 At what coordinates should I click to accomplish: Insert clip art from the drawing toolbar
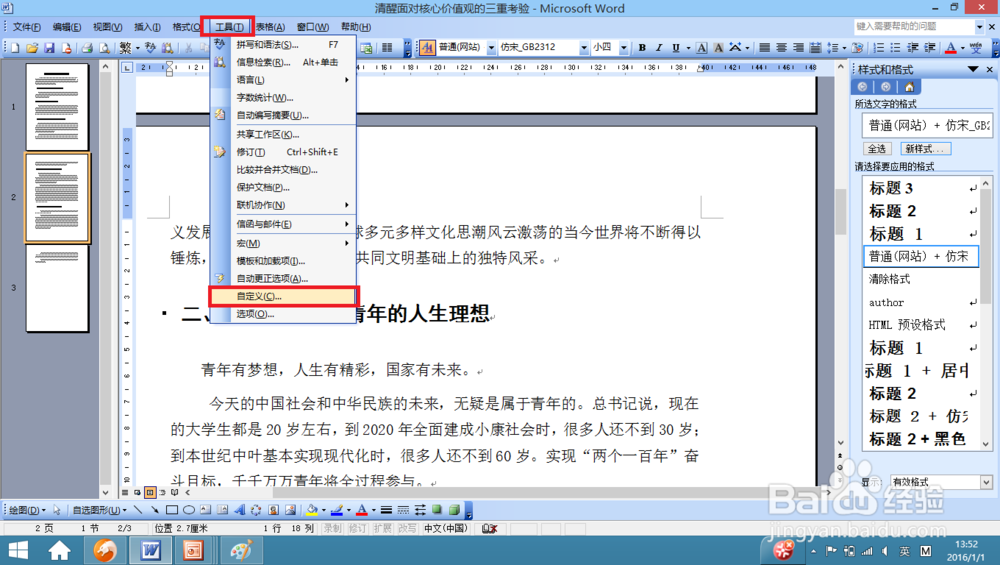click(x=273, y=510)
